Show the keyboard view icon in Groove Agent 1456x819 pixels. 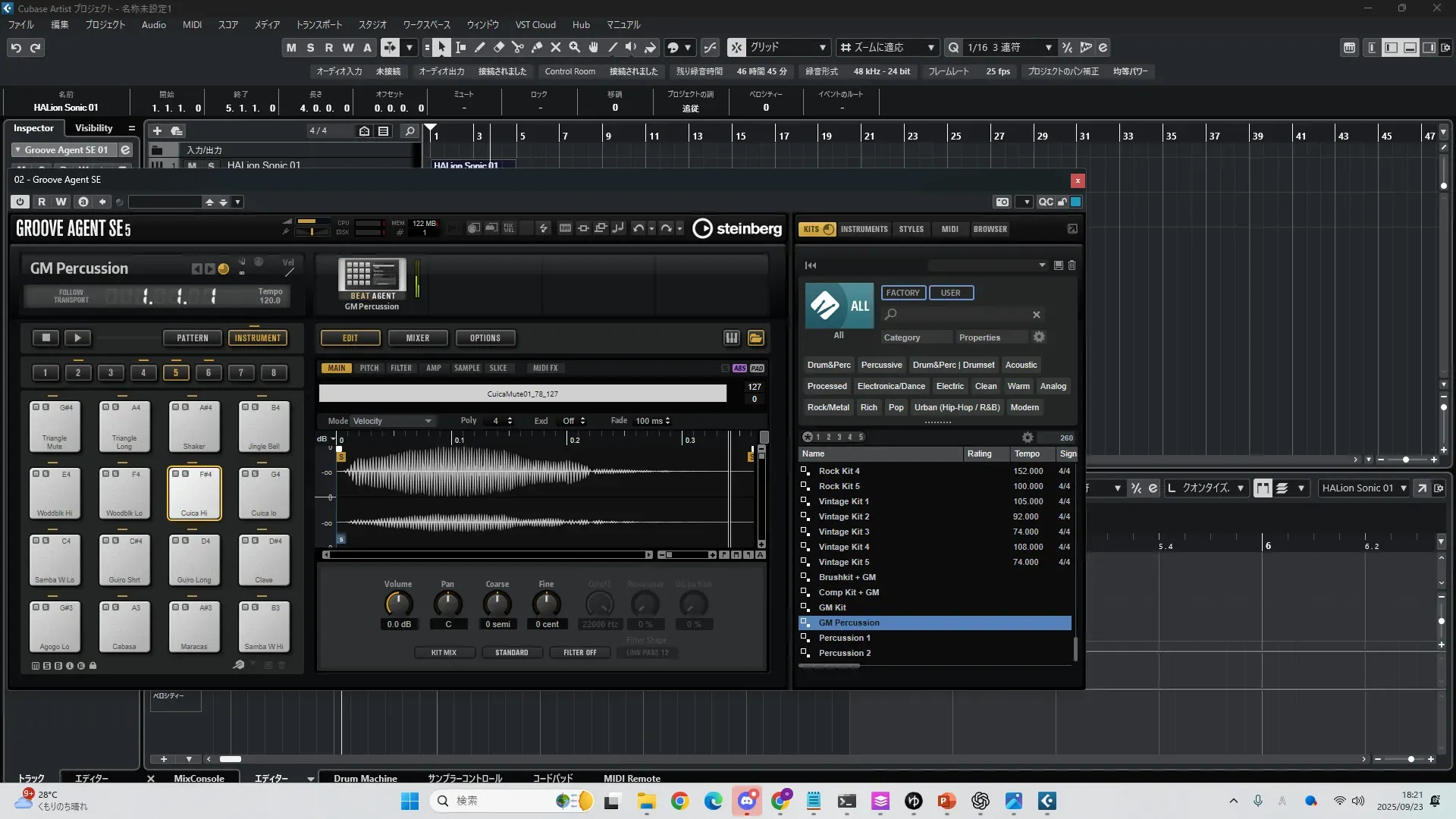tap(731, 338)
